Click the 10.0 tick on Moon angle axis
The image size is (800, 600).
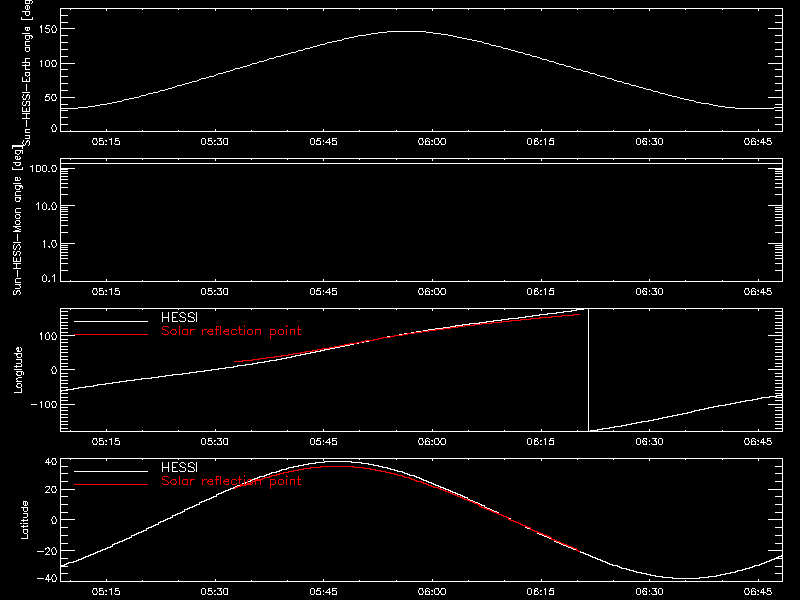(x=46, y=207)
